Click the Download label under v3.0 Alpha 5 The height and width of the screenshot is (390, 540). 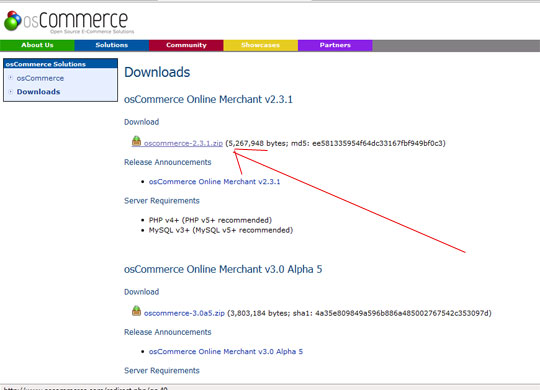(142, 292)
